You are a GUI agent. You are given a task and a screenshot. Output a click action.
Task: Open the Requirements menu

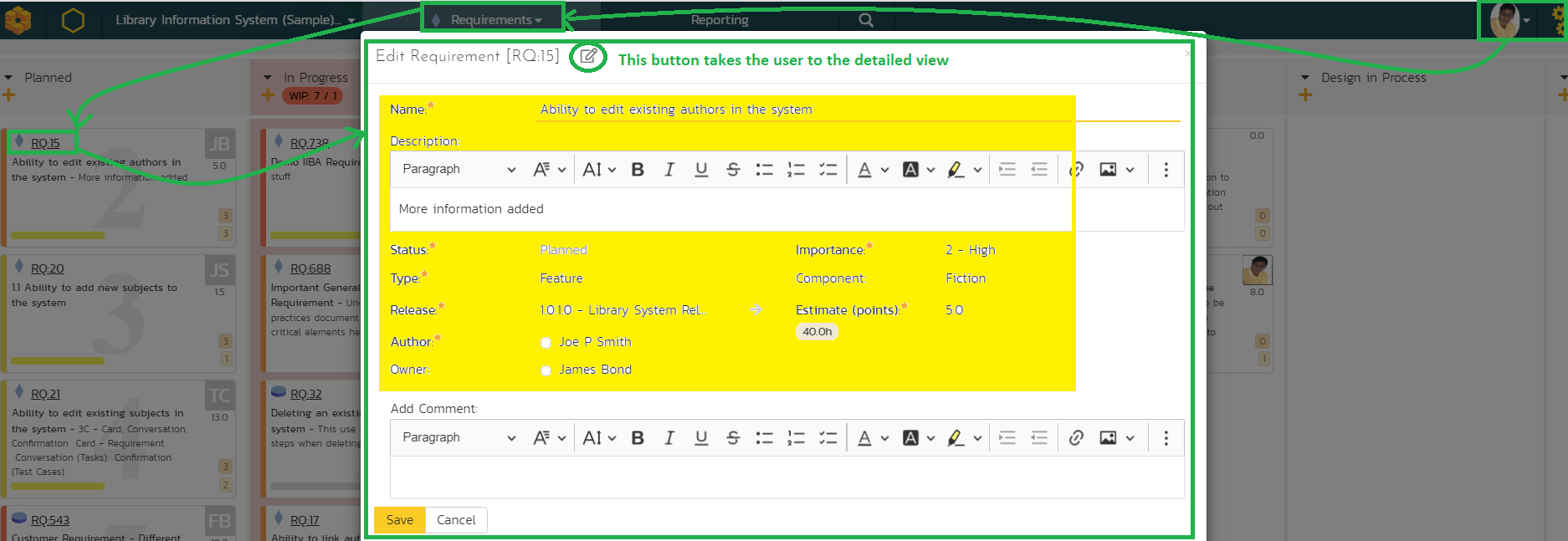point(495,20)
